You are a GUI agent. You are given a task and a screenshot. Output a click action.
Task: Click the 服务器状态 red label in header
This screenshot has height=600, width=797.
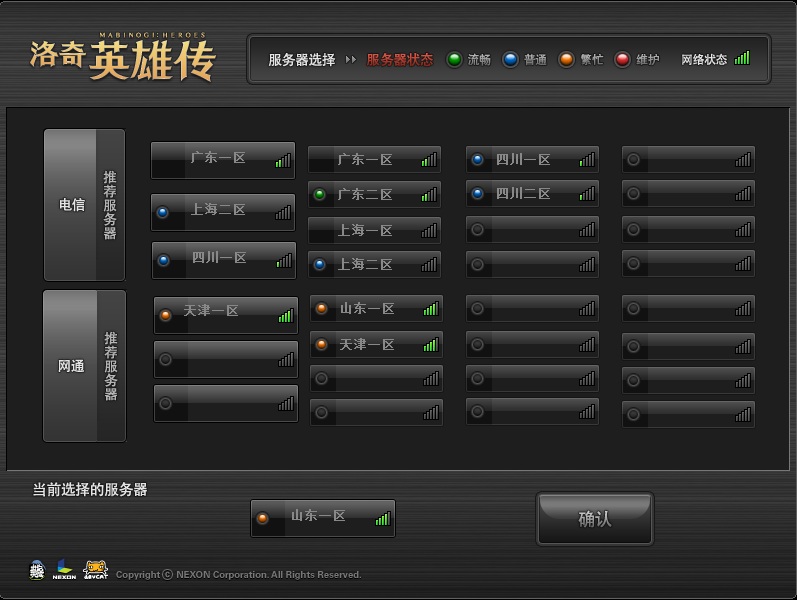click(x=400, y=60)
